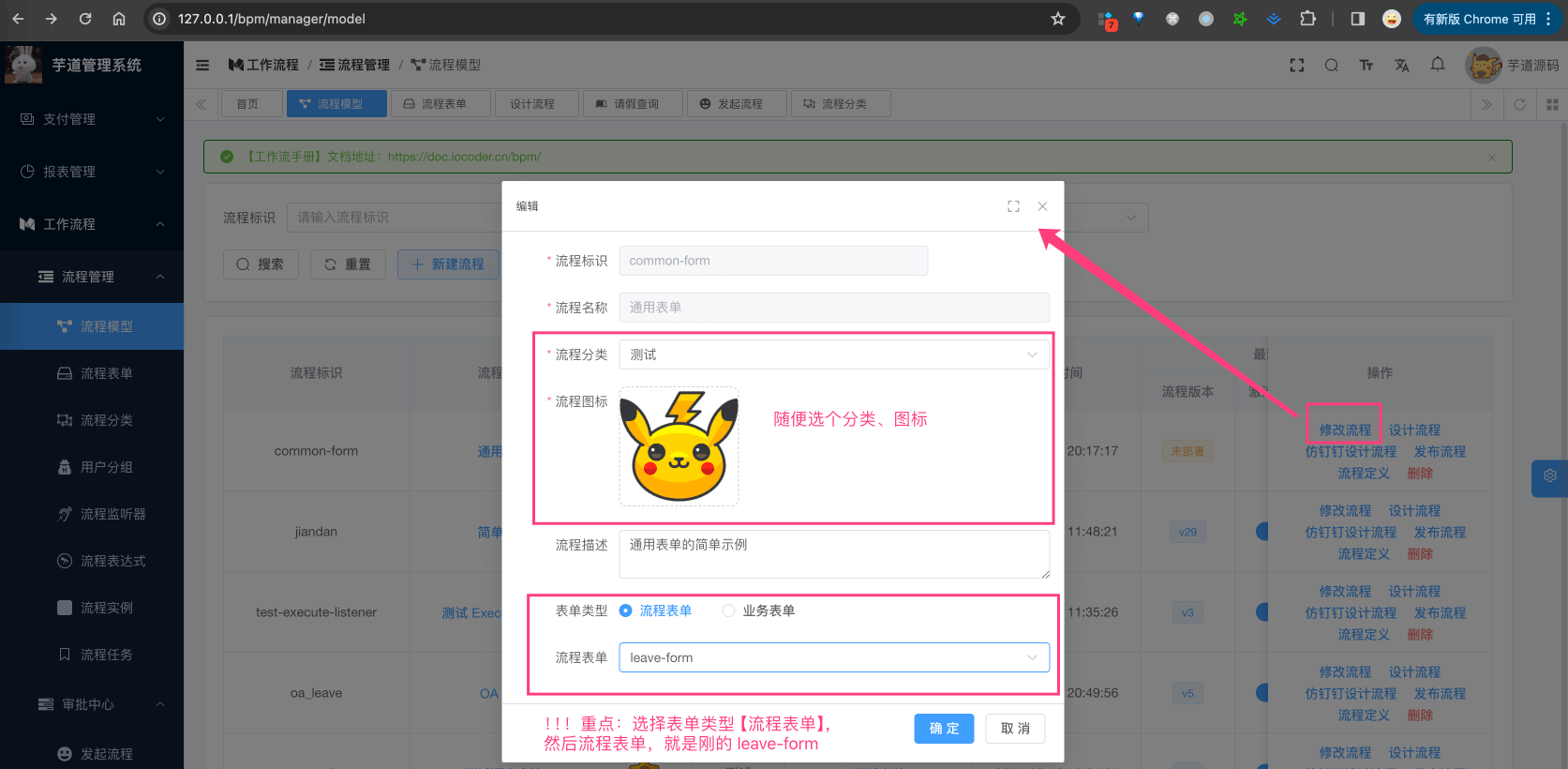Bookmark this page with the star icon

click(1058, 19)
